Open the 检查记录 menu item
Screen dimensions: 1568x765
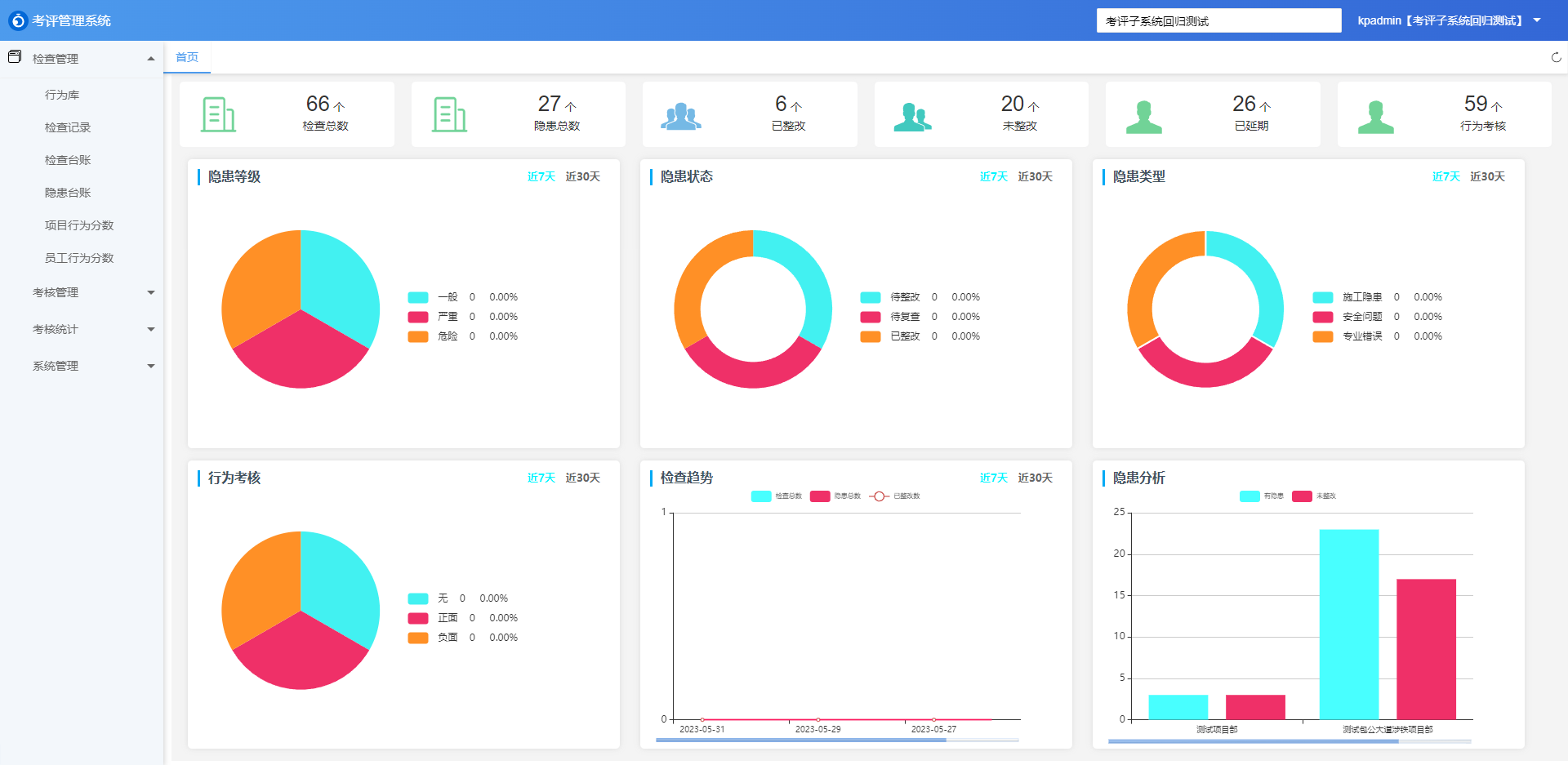point(68,127)
